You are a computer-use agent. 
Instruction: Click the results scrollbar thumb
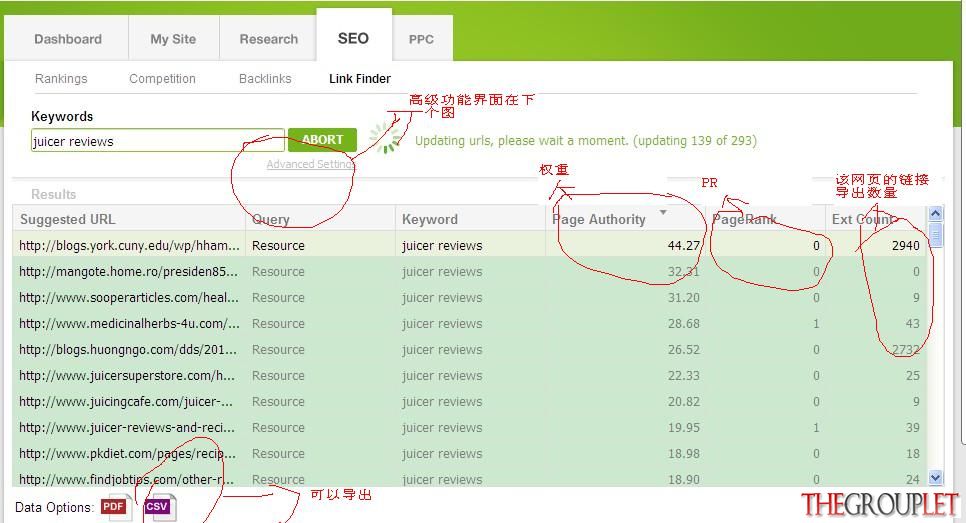point(935,235)
